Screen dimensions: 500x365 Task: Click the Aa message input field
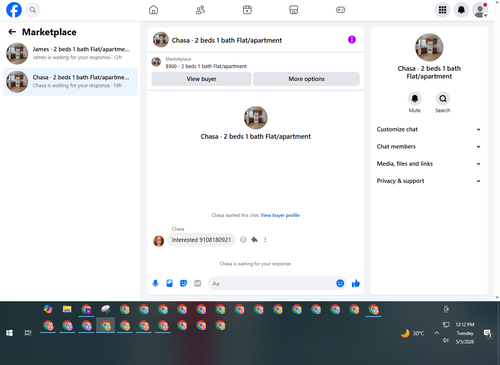[272, 283]
